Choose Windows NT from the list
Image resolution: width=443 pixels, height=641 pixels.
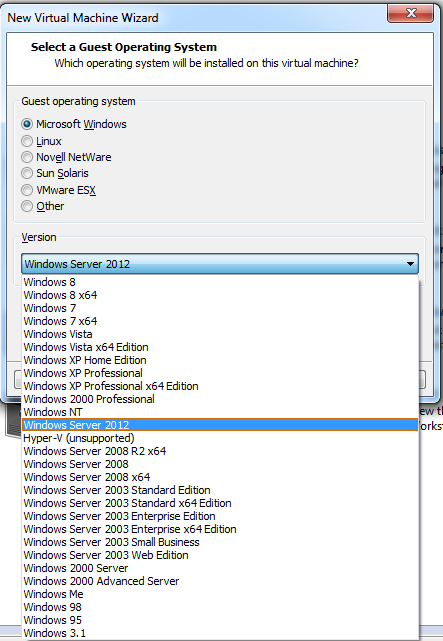click(220, 412)
